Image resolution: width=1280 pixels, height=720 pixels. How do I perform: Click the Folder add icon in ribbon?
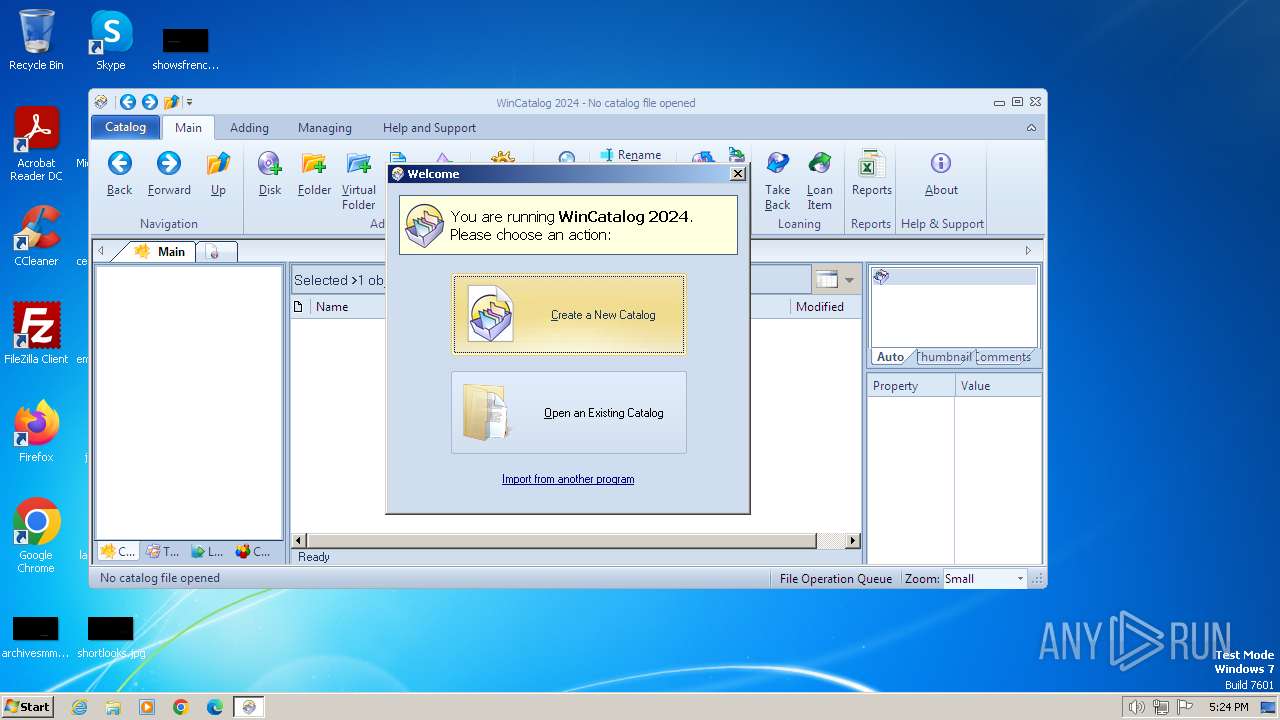[314, 173]
